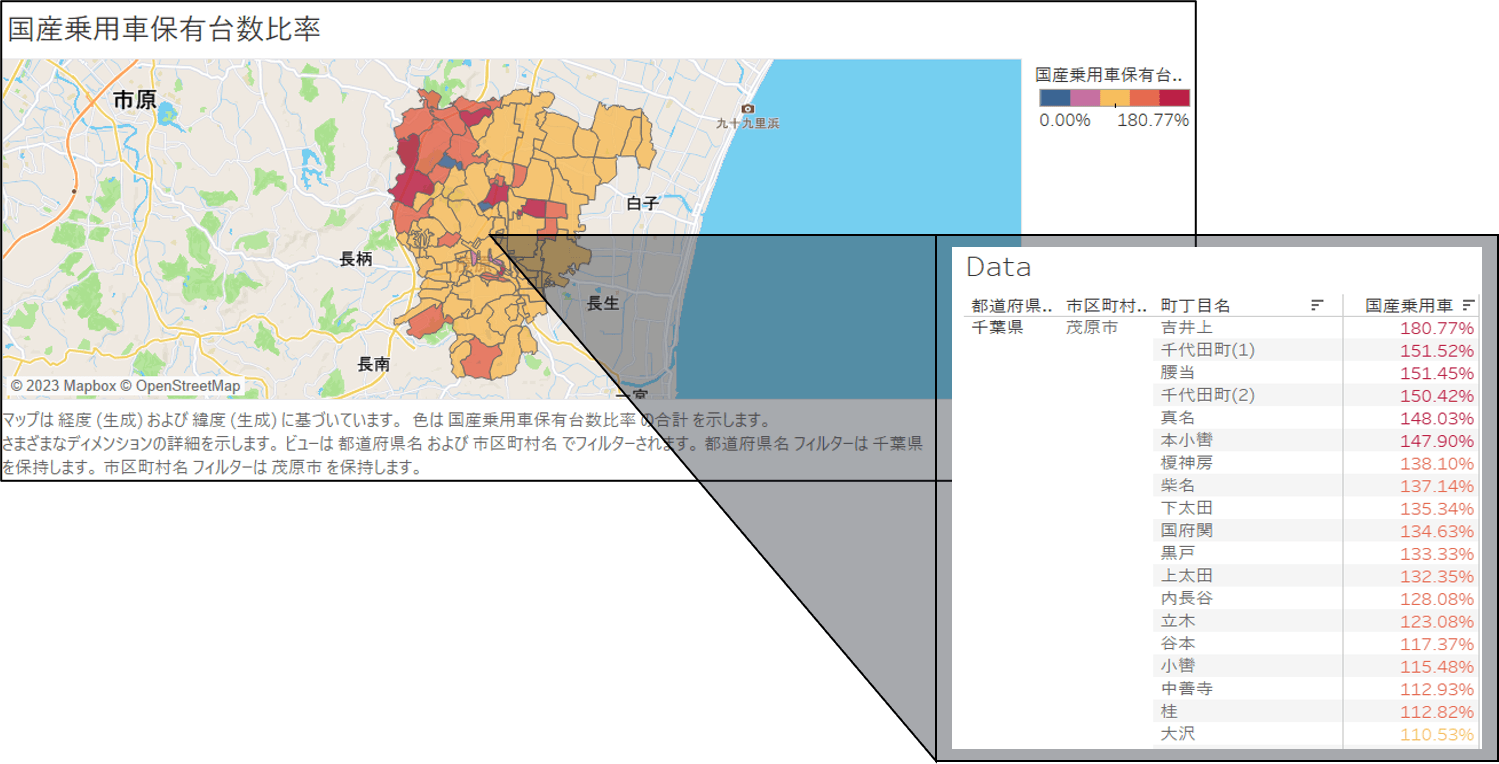
Task: Click the 市区町村.. column header
Action: (x=1107, y=305)
